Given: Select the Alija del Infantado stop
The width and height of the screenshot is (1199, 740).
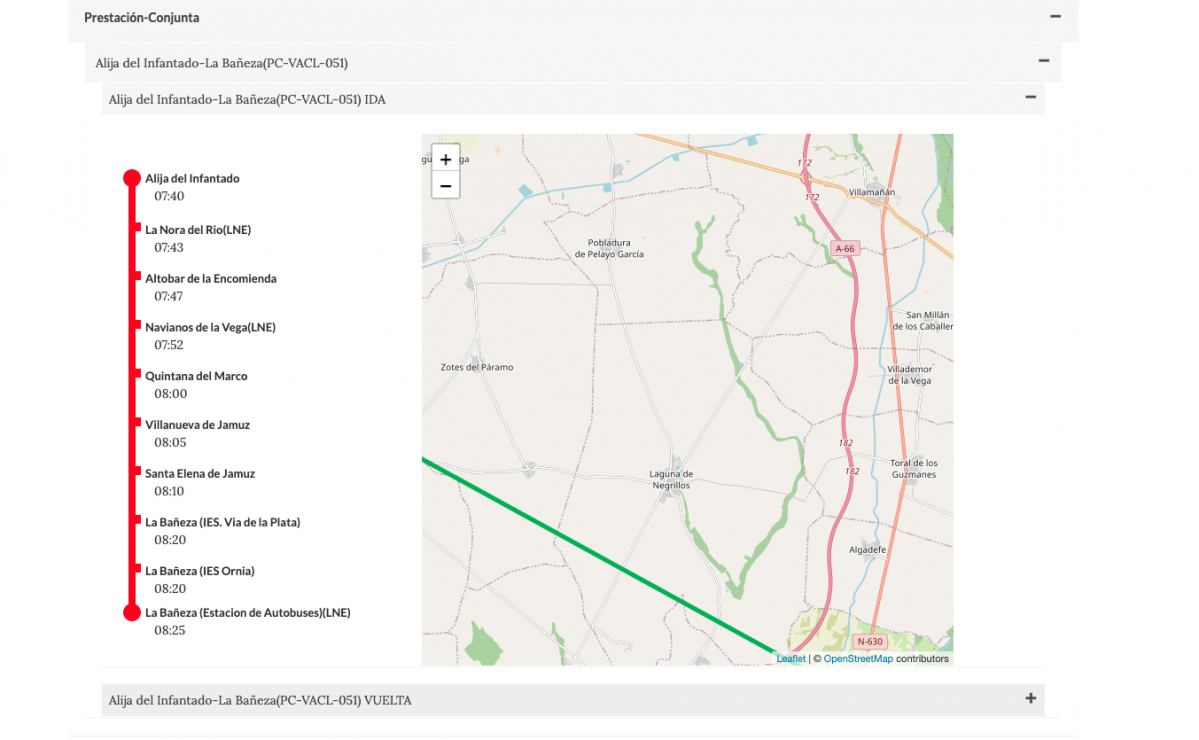Looking at the screenshot, I should pyautogui.click(x=192, y=178).
